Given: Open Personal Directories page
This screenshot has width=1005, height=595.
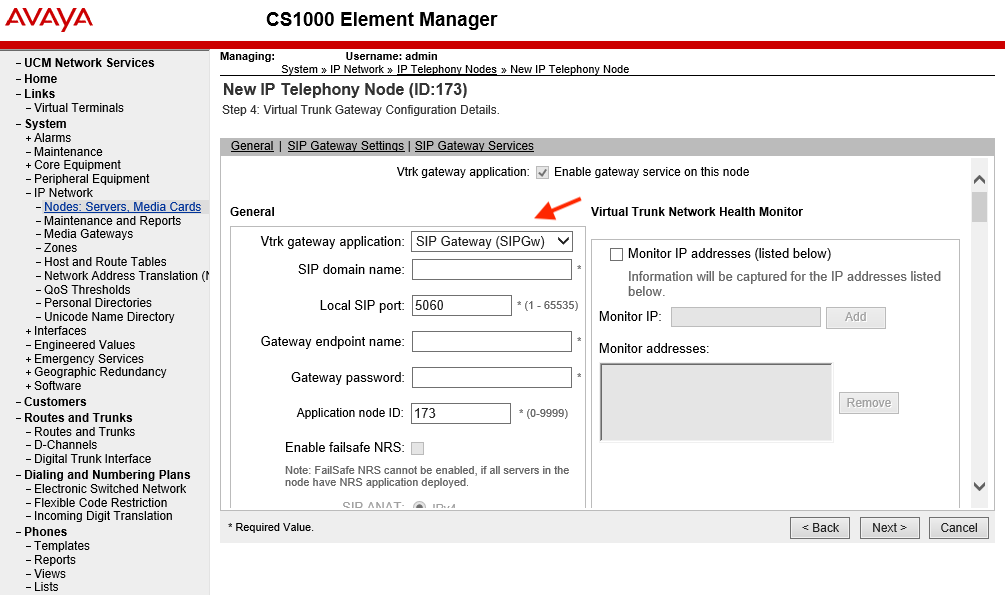Looking at the screenshot, I should [x=98, y=303].
